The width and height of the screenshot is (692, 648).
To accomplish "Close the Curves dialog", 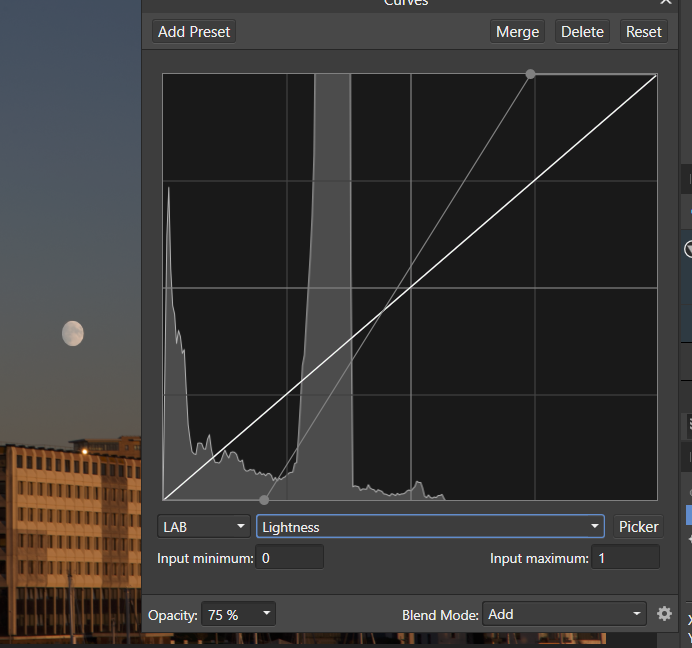I will 666,3.
